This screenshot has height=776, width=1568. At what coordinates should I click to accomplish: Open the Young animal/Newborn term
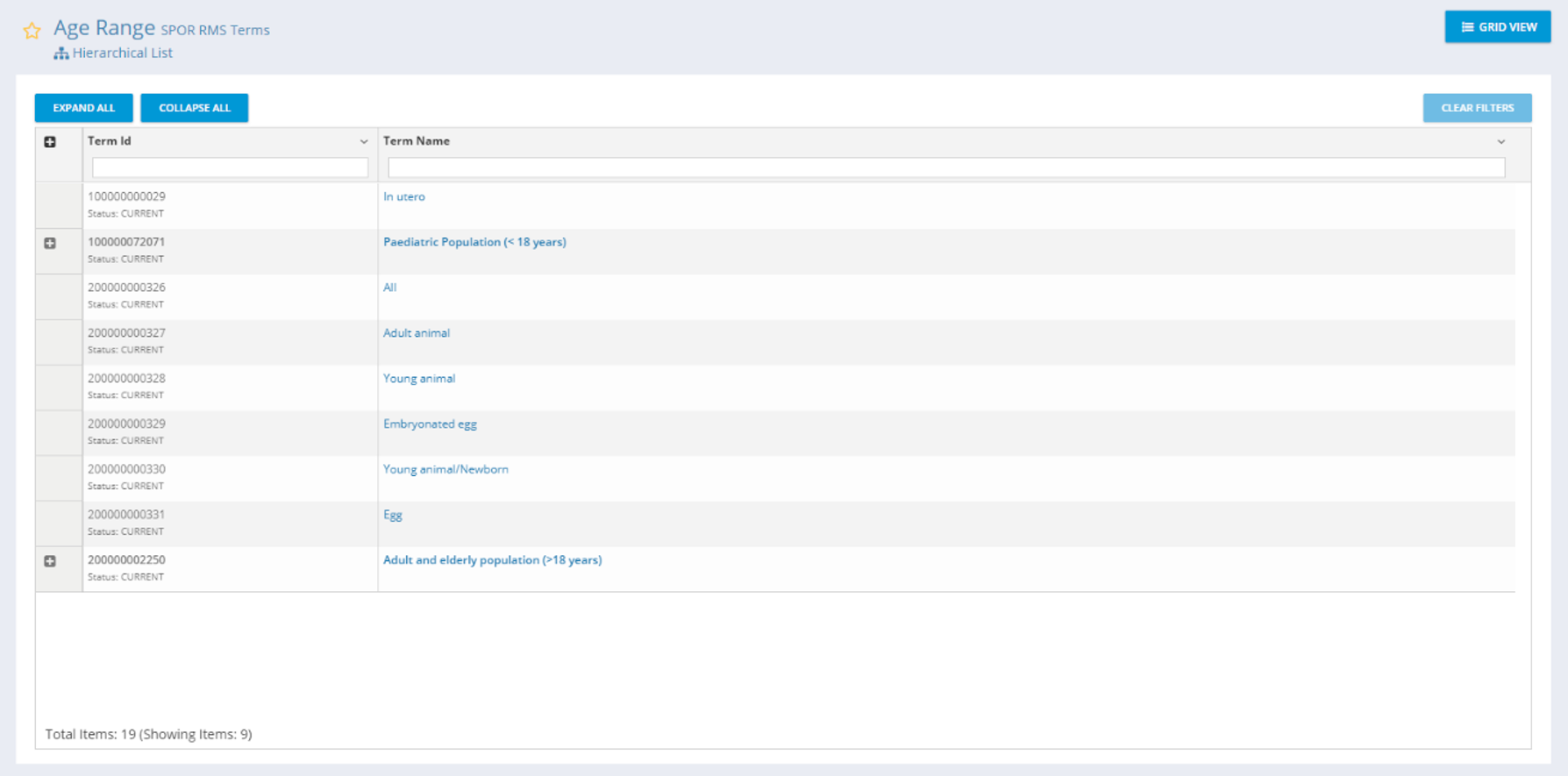point(445,469)
